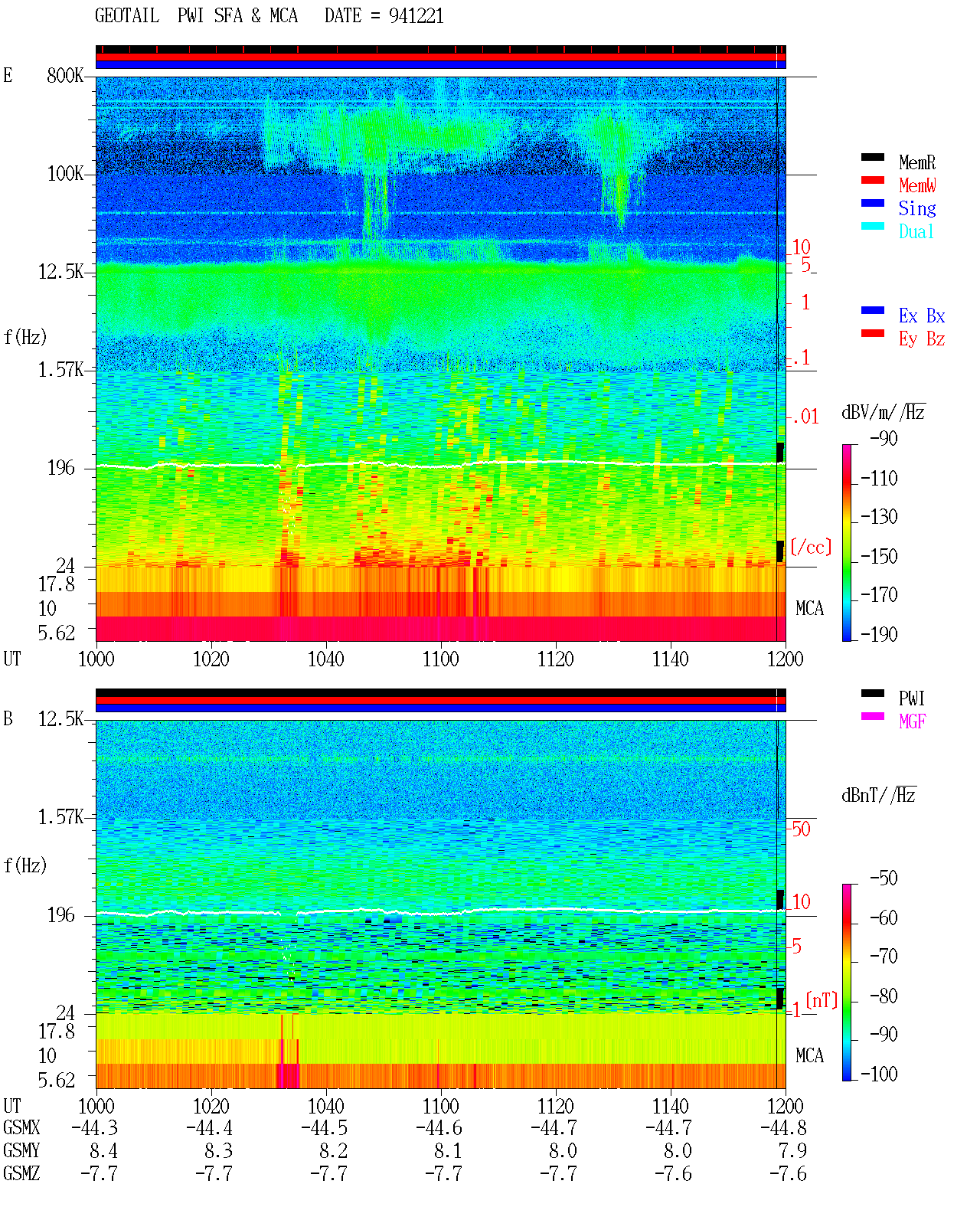The image size is (980, 1220).
Task: Click the GEOTAIL PWI SFA & MCA title
Action: click(196, 16)
